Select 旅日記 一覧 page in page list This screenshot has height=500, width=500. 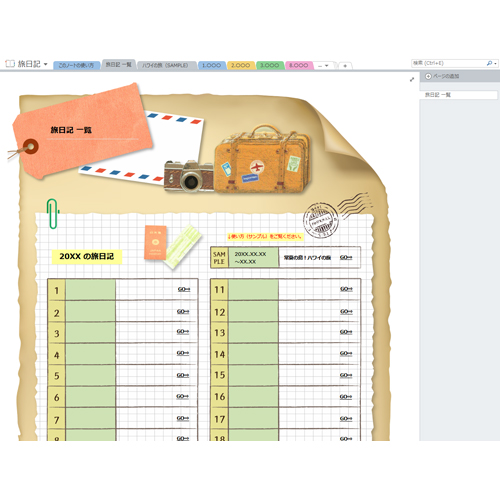coord(458,95)
